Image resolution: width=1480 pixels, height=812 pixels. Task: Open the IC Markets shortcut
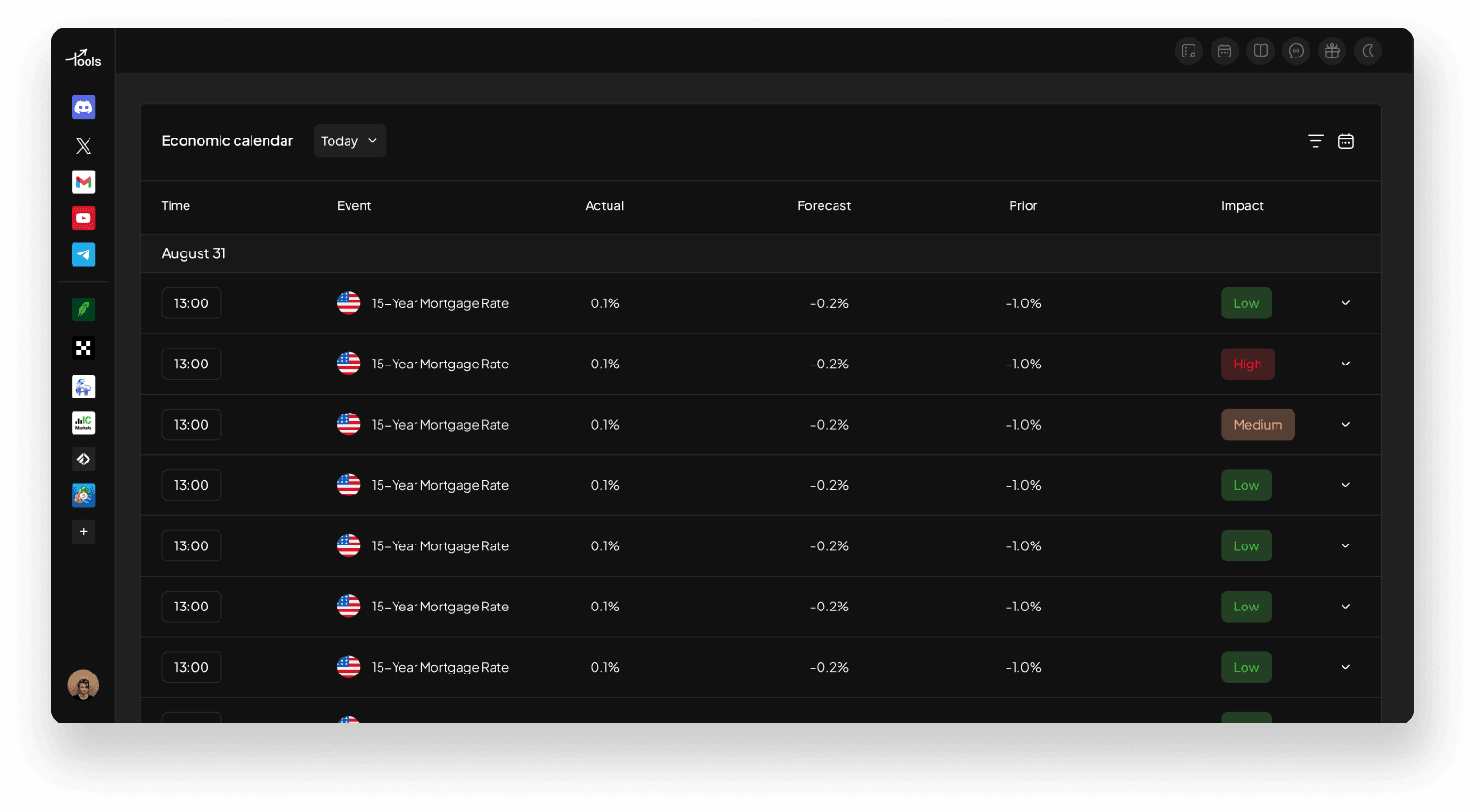84,423
